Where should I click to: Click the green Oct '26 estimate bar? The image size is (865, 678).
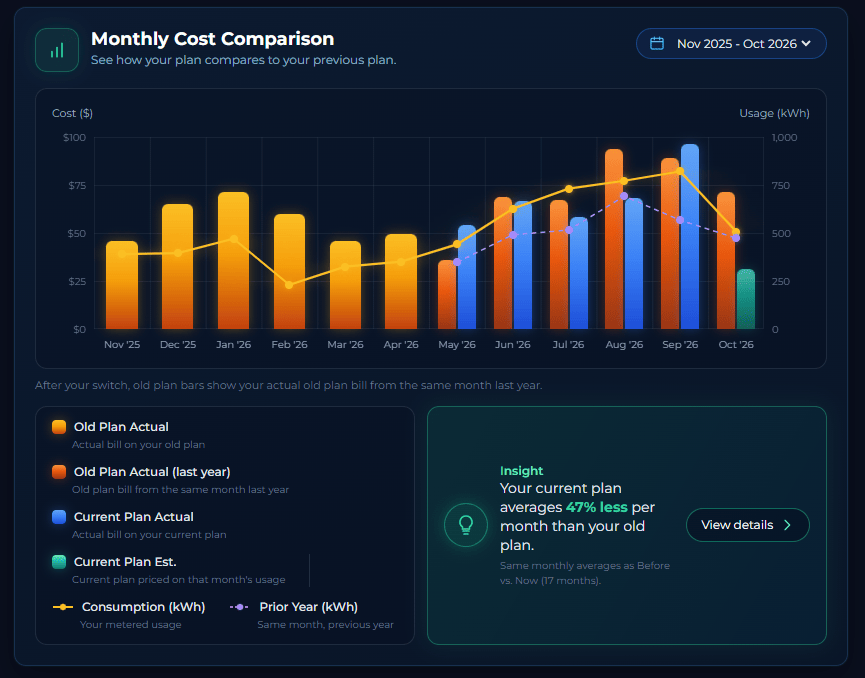click(x=746, y=300)
